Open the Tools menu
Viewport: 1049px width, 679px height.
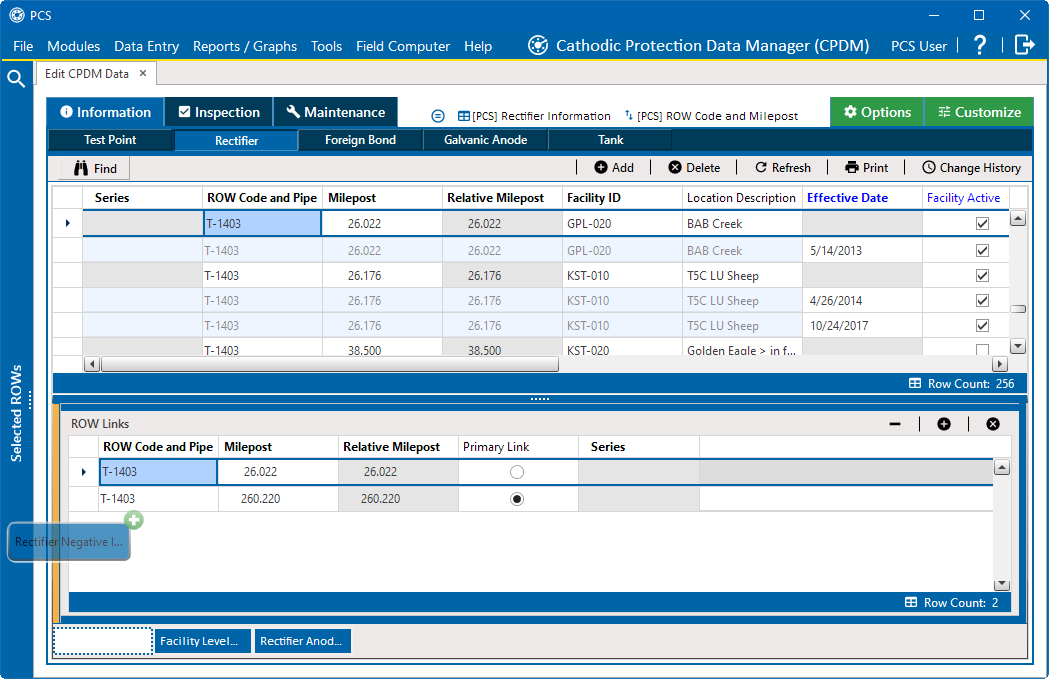coord(326,46)
